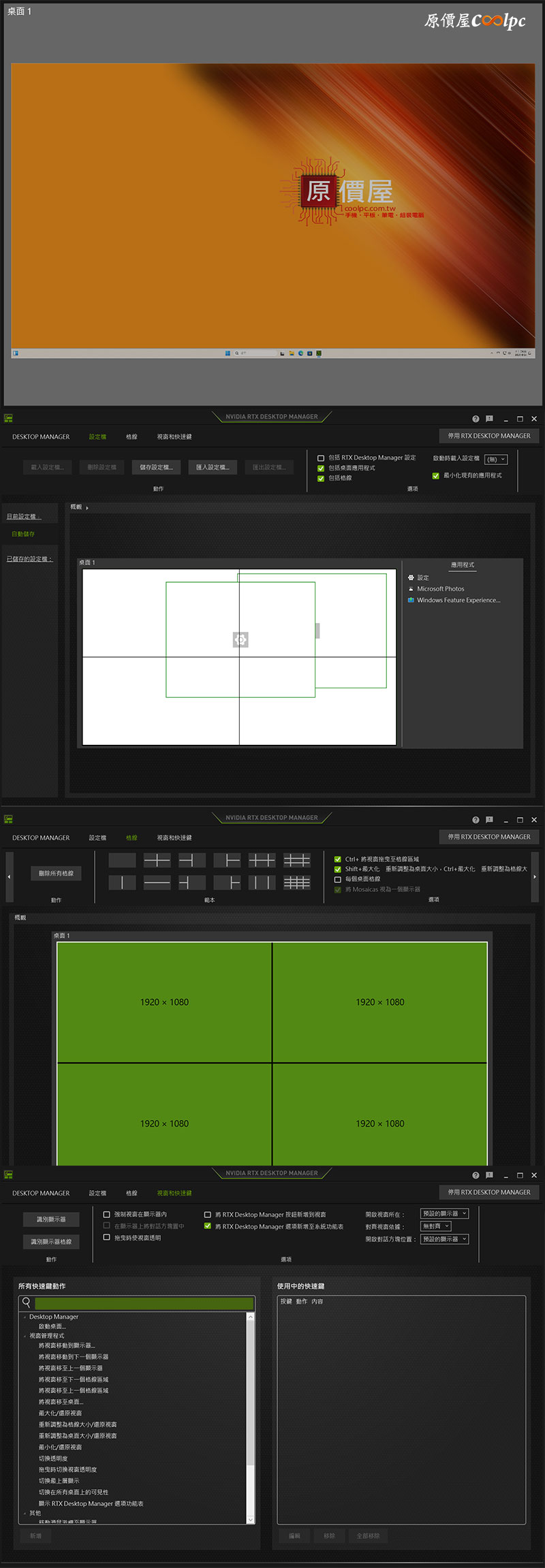Click the help icon in the 格線 window
Image resolution: width=545 pixels, height=1568 pixels.
(x=476, y=820)
